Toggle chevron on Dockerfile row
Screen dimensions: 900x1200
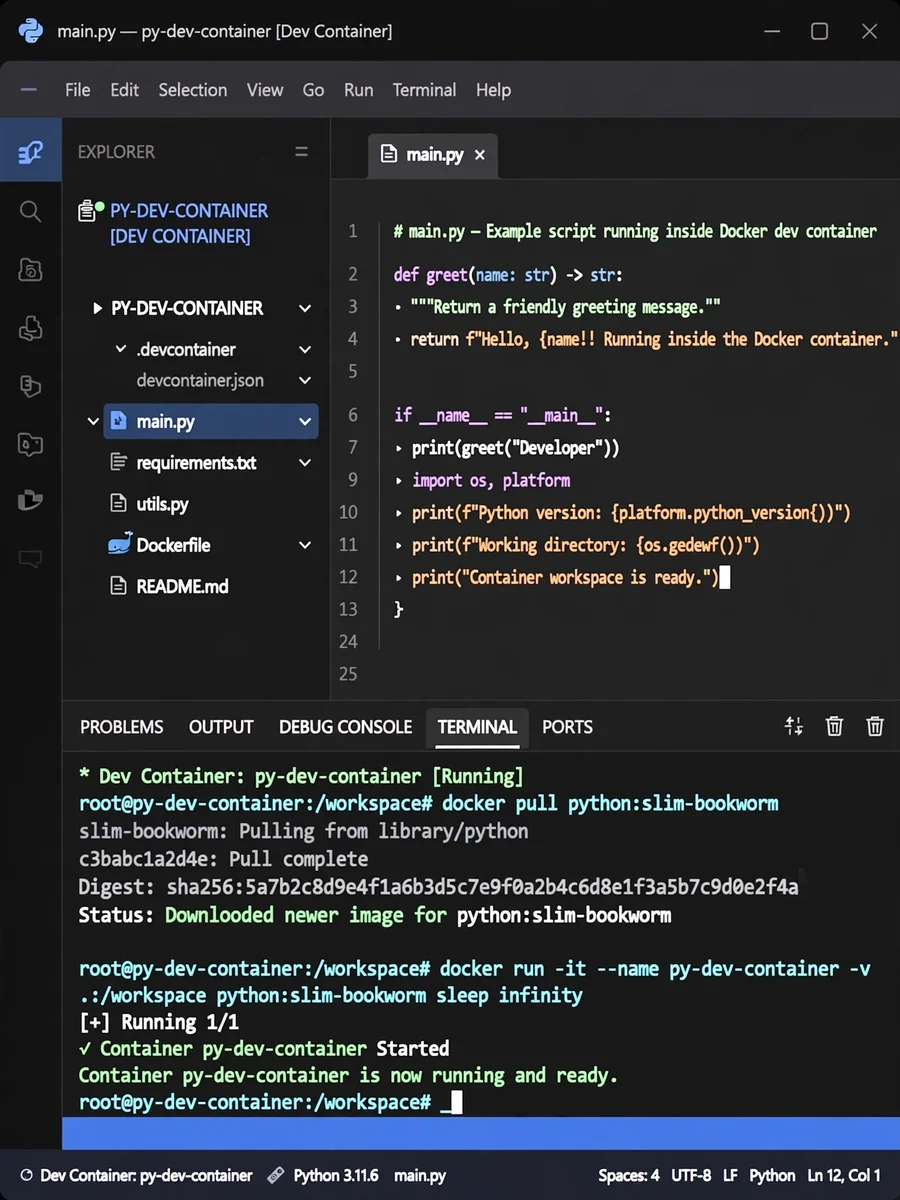click(x=305, y=545)
